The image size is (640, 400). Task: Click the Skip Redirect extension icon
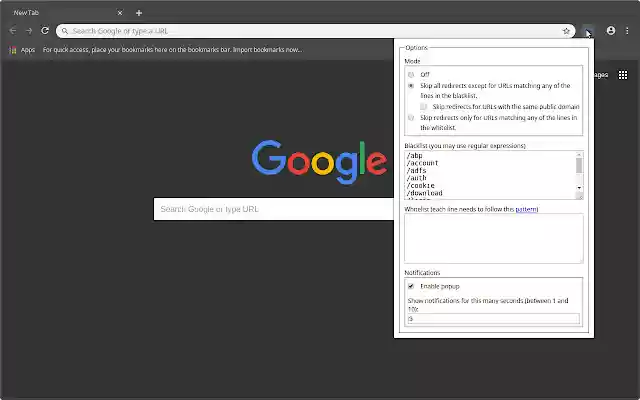click(x=588, y=31)
